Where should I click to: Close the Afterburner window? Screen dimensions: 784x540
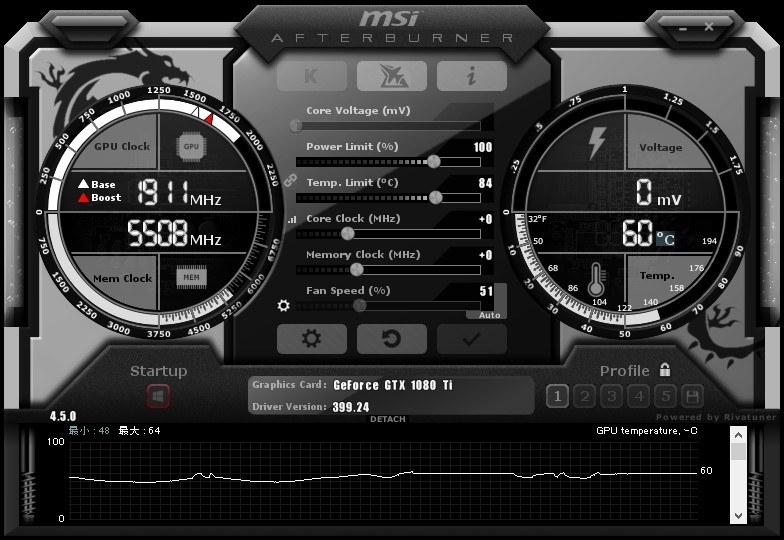[709, 26]
